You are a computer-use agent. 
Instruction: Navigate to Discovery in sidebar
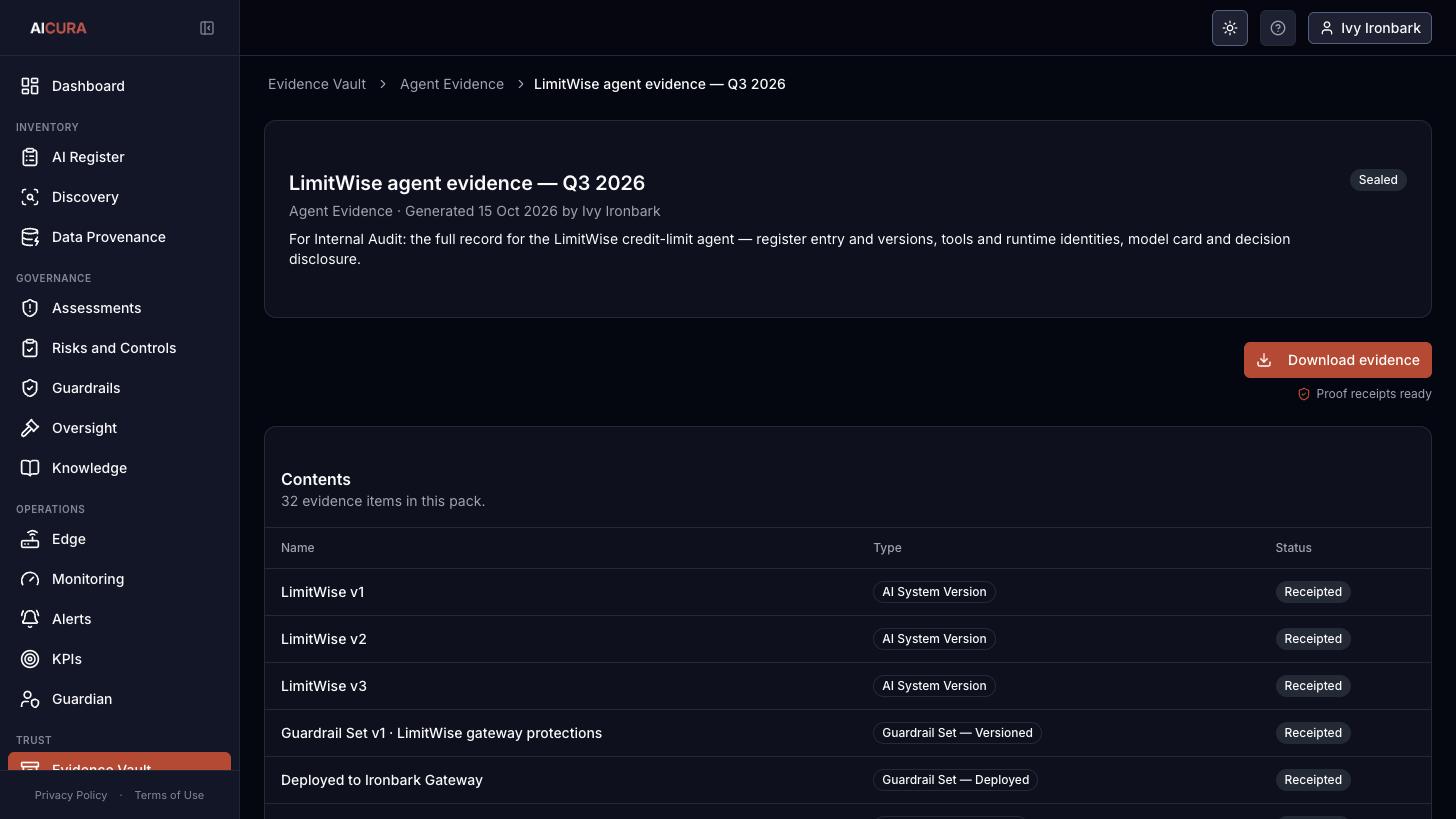119,197
